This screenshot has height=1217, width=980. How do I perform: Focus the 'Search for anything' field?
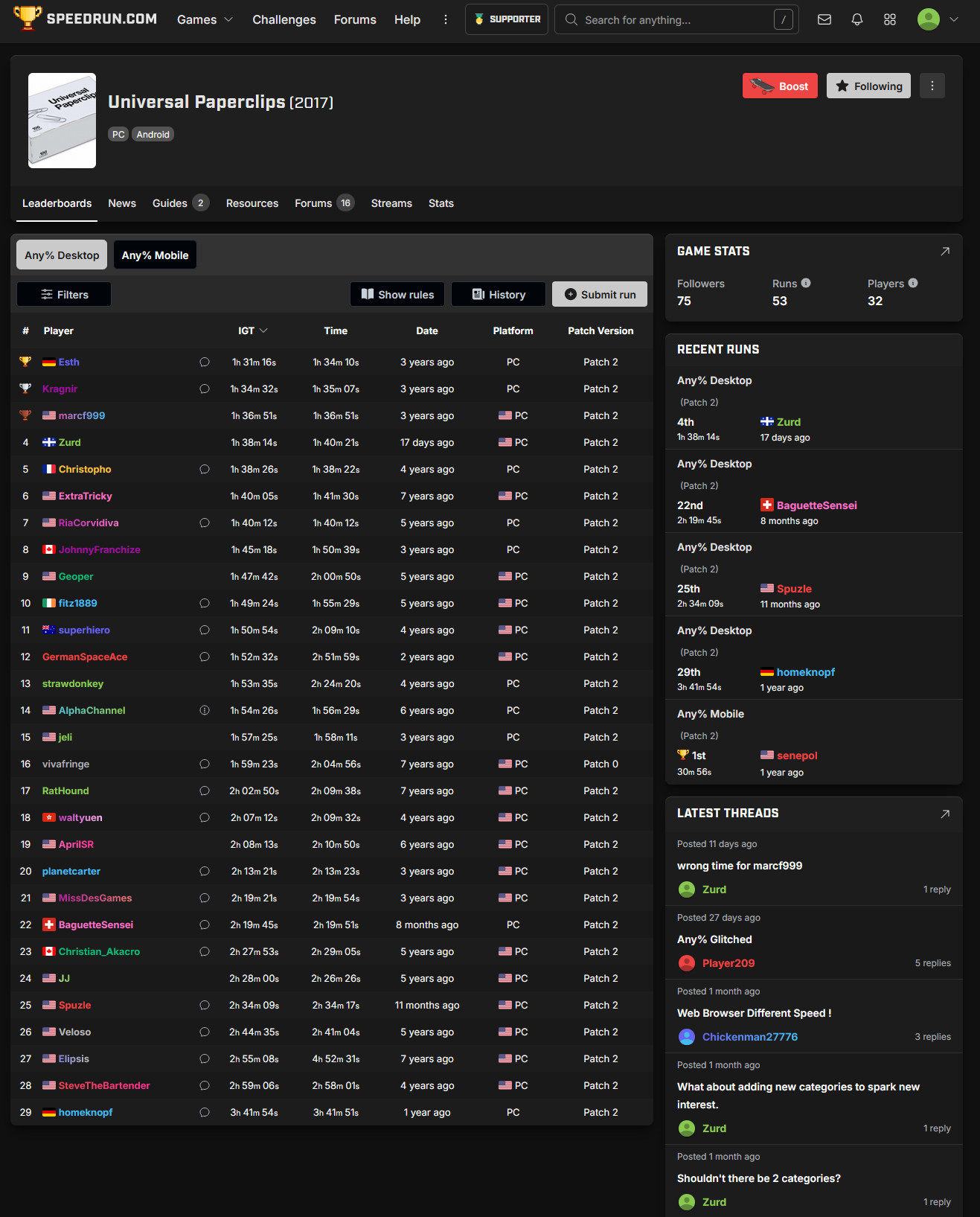point(670,20)
